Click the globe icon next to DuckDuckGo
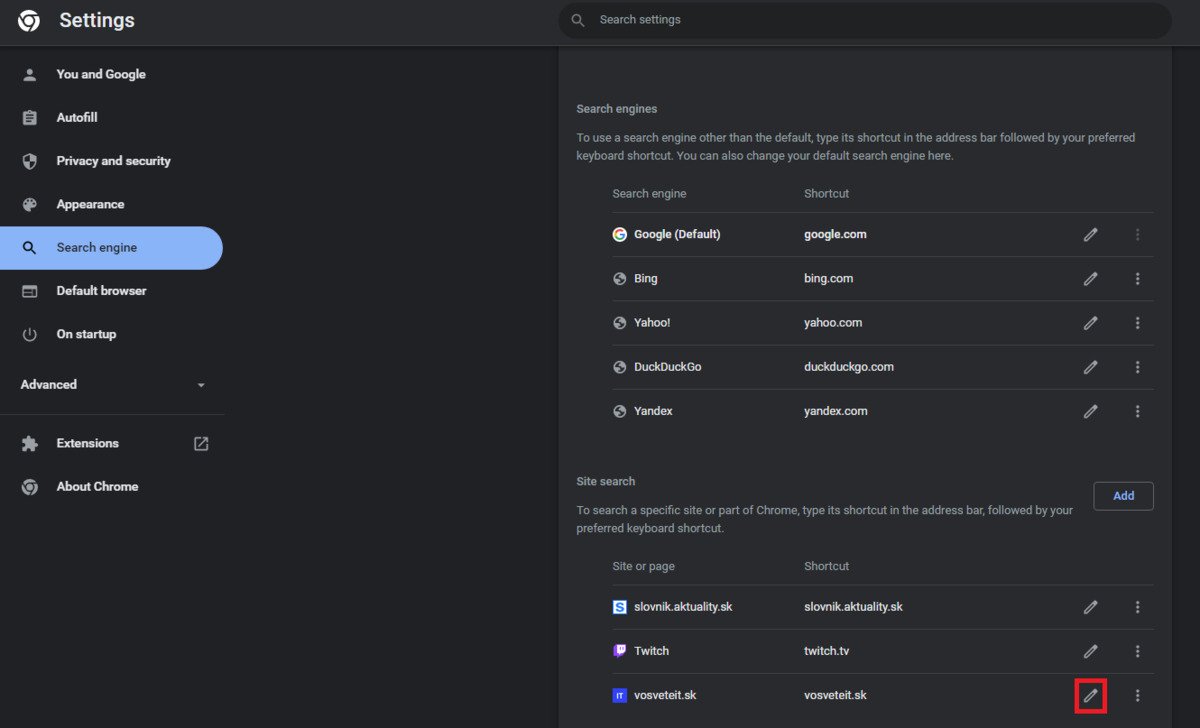The width and height of the screenshot is (1200, 728). click(x=620, y=367)
